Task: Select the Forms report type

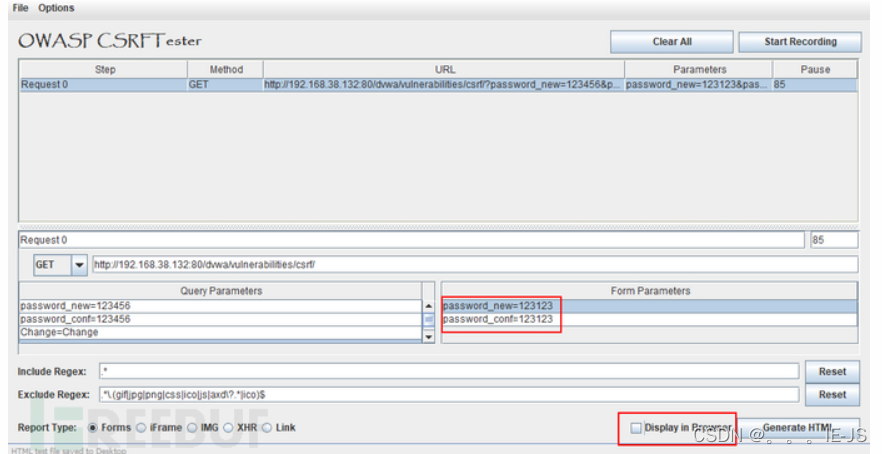Action: coord(93,428)
